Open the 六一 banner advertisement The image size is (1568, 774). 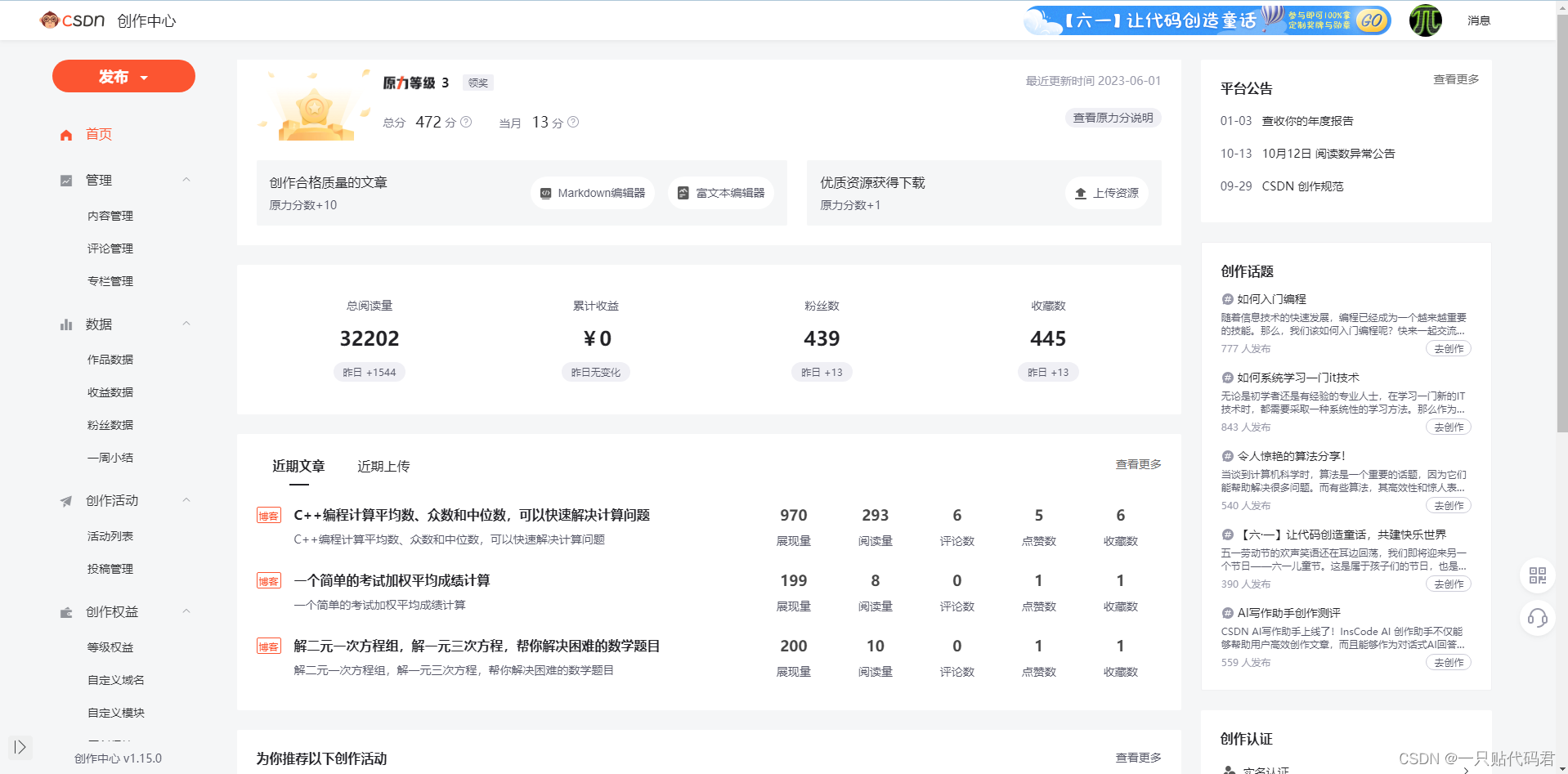point(1207,20)
